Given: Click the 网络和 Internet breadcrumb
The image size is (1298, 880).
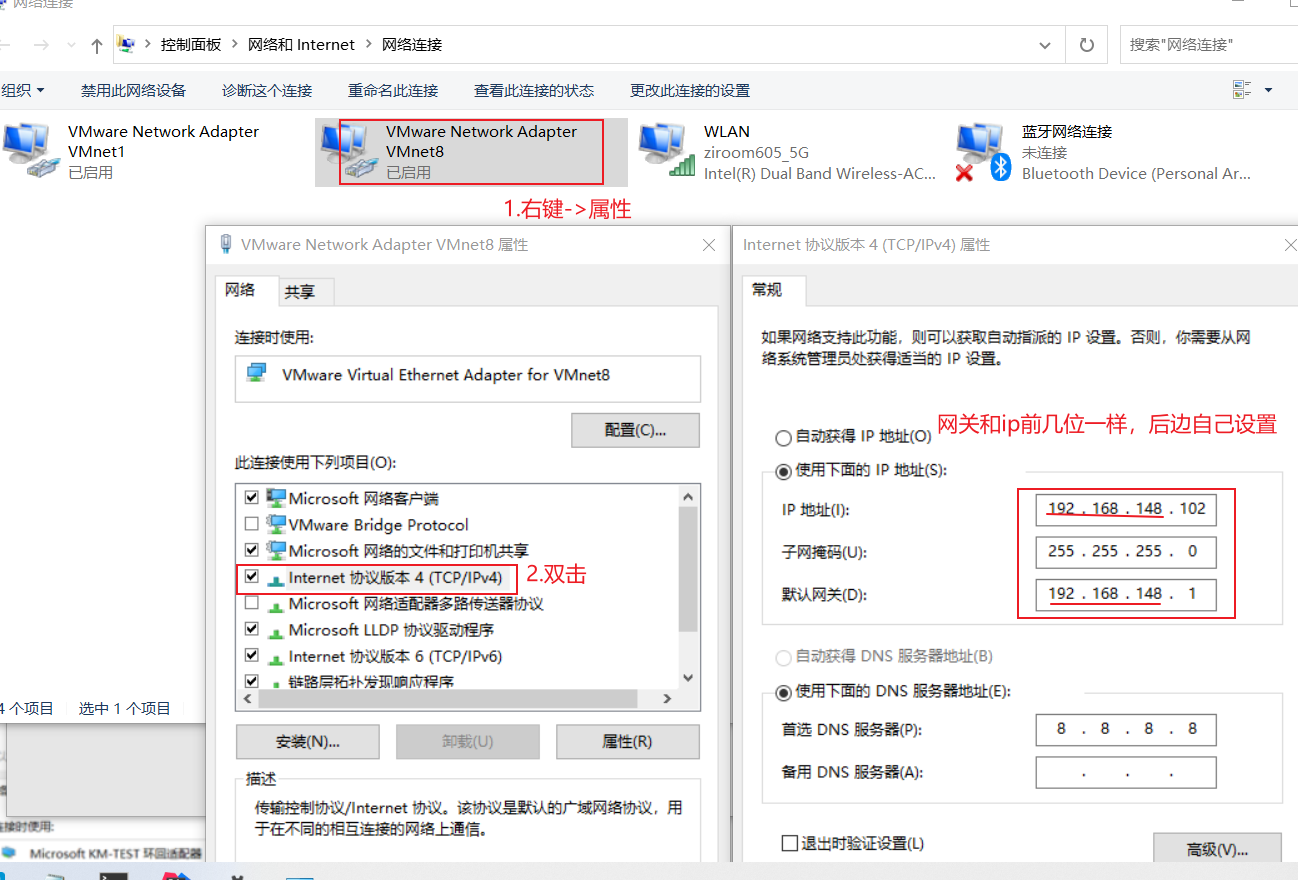Looking at the screenshot, I should click(302, 45).
